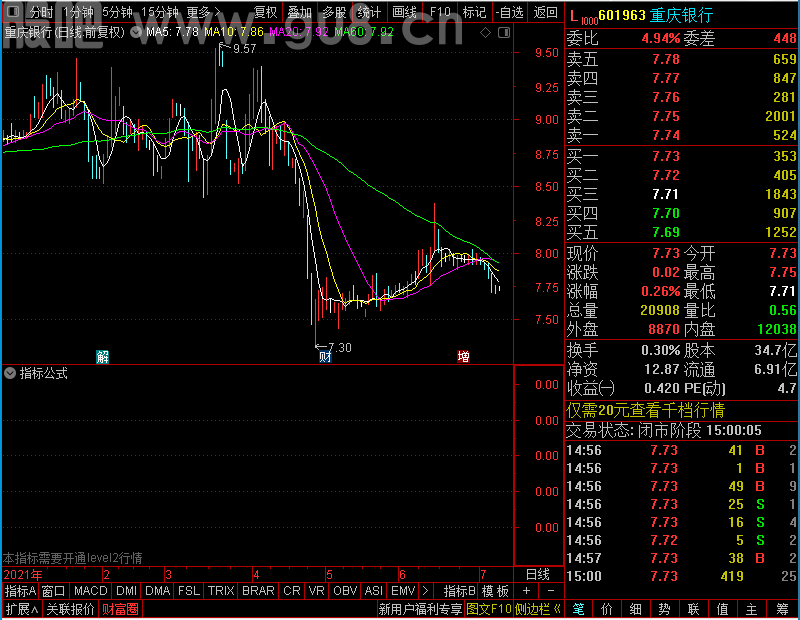Switch to 15分钟 chart period
Image resolution: width=800 pixels, height=620 pixels.
[160, 12]
